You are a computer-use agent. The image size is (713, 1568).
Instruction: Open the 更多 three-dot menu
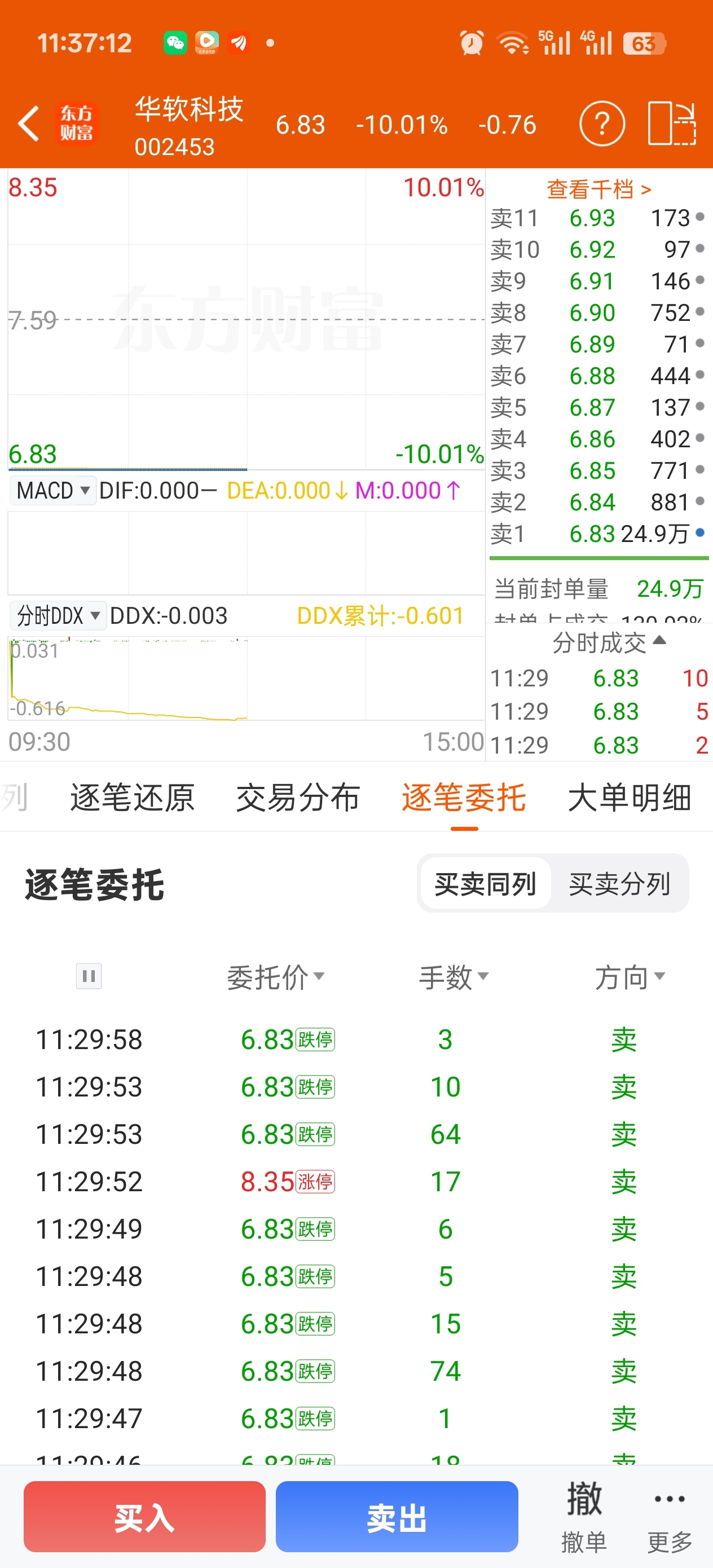(670, 1517)
